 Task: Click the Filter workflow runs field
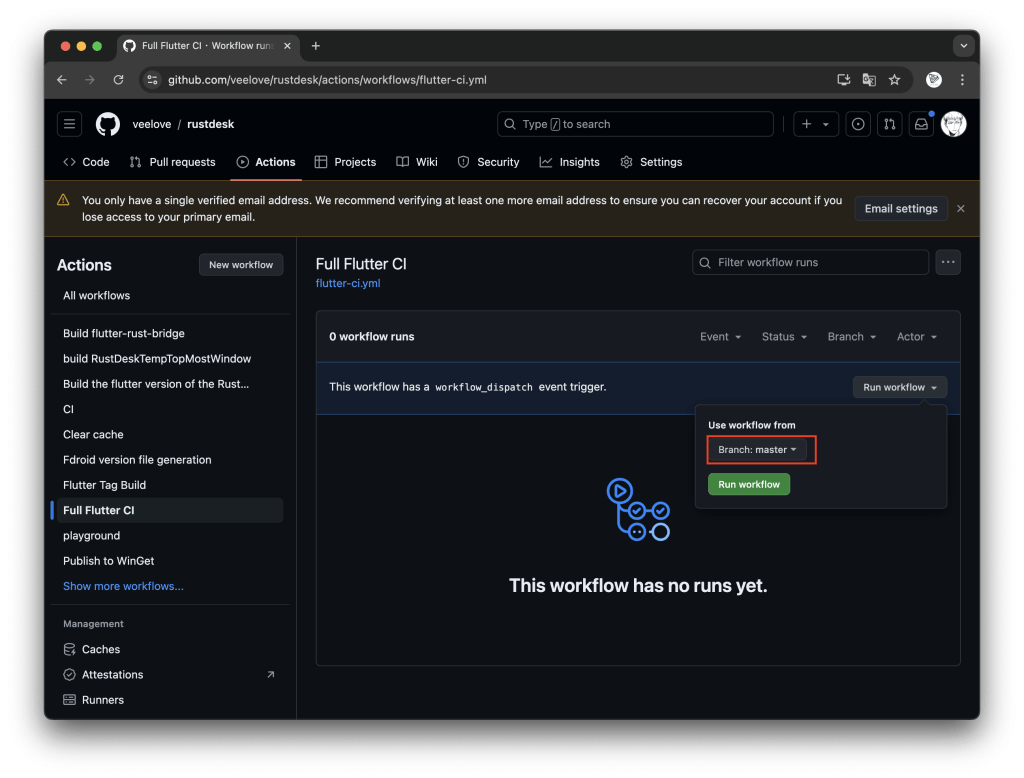[810, 261]
